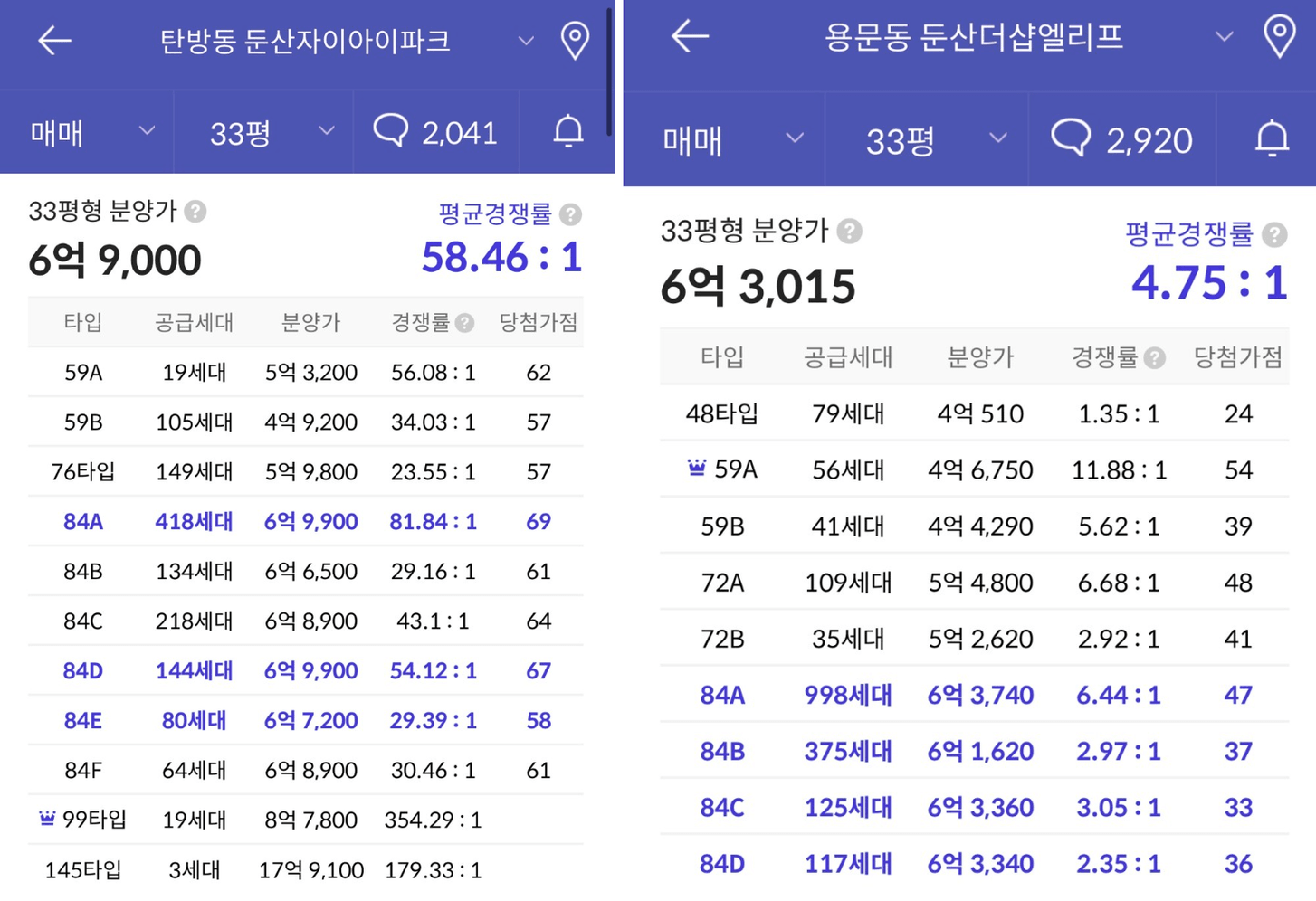Select the 145타입 row label
The width and height of the screenshot is (1316, 901).
(83, 870)
